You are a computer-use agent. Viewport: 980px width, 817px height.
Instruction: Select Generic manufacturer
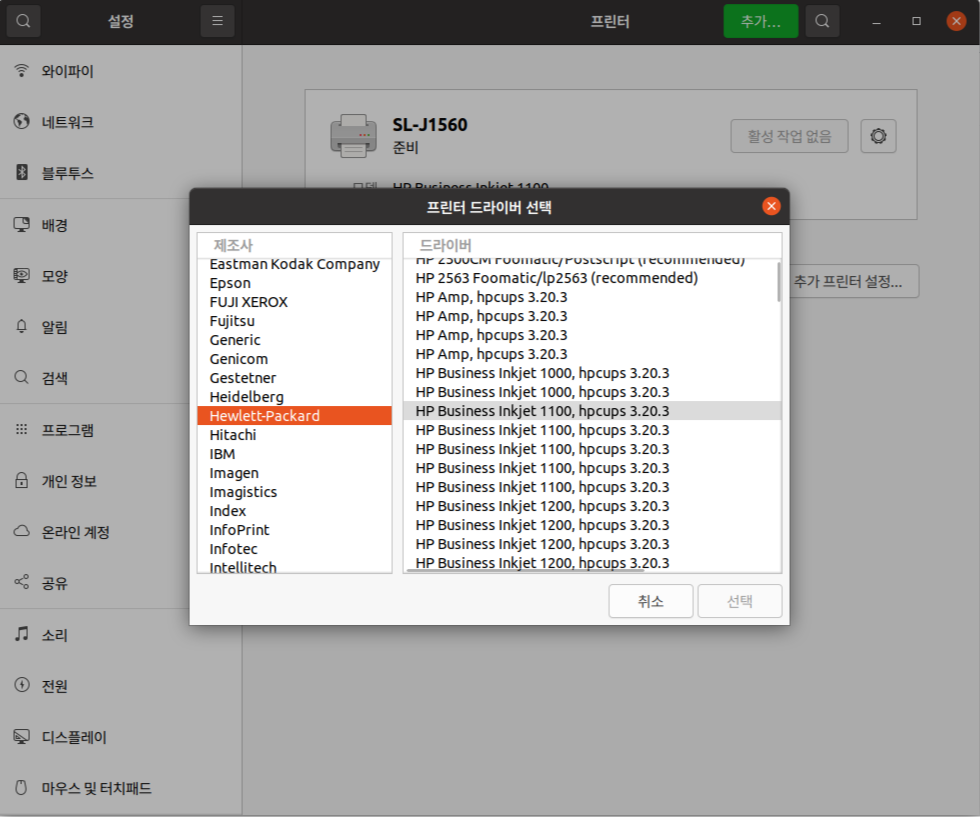click(294, 340)
